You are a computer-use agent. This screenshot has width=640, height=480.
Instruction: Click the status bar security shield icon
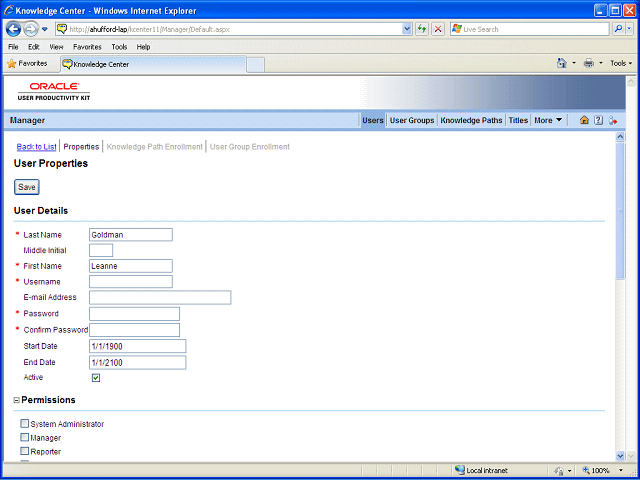[561, 470]
